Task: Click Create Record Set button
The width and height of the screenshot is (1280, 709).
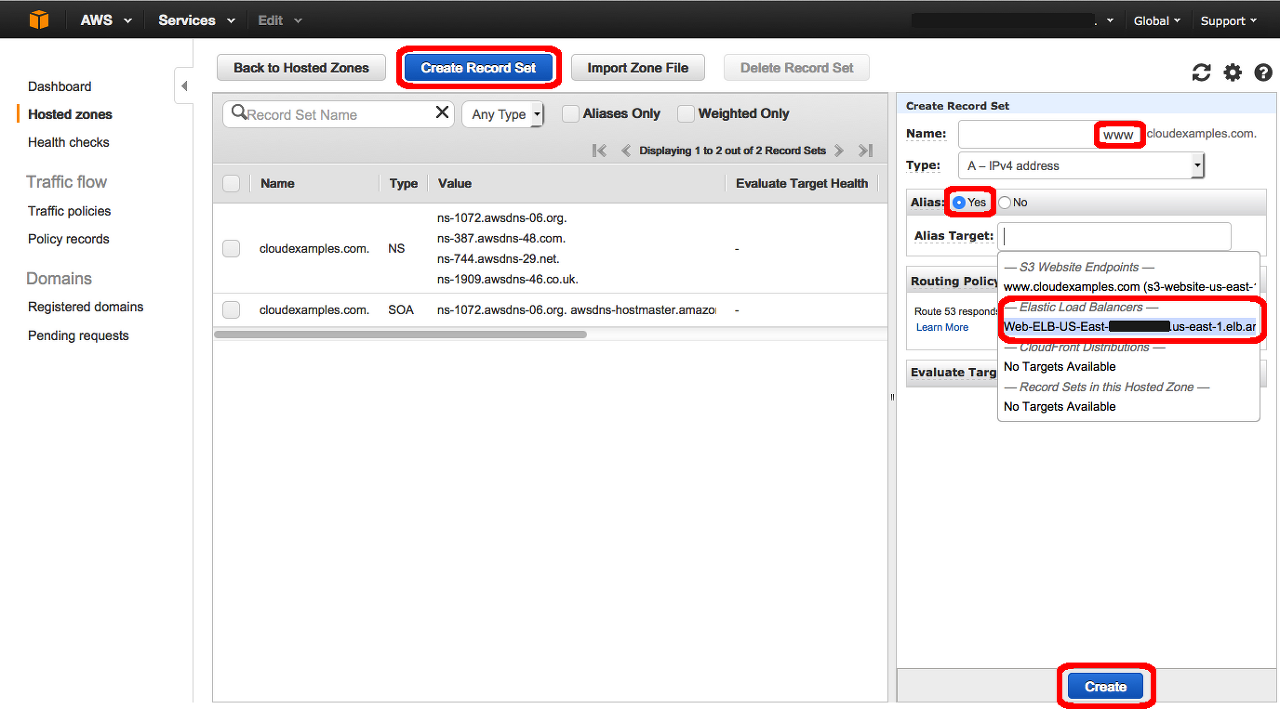Action: point(479,68)
